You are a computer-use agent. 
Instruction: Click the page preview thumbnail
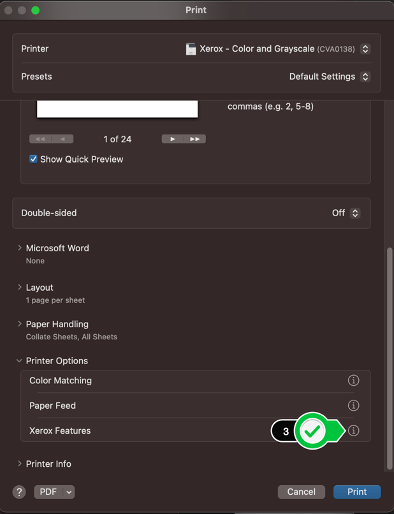coord(117,109)
